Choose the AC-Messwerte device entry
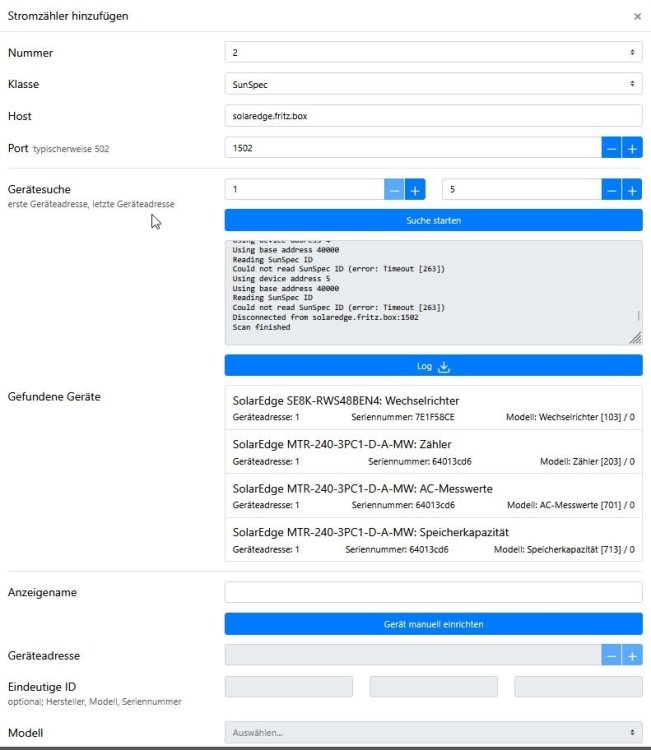This screenshot has height=750, width=651. (x=433, y=496)
